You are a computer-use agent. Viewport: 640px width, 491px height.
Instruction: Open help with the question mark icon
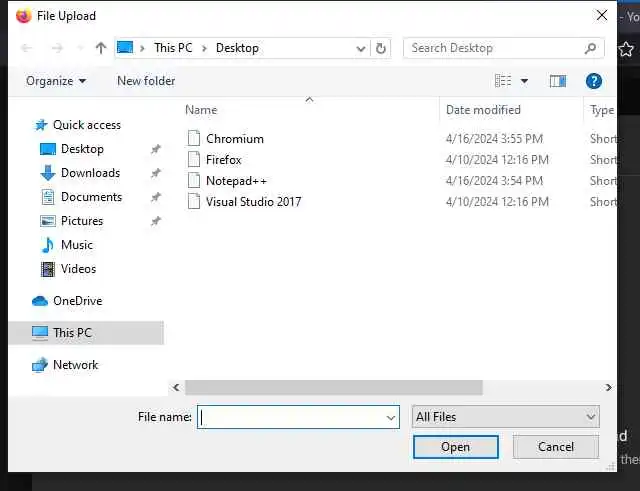pyautogui.click(x=593, y=81)
